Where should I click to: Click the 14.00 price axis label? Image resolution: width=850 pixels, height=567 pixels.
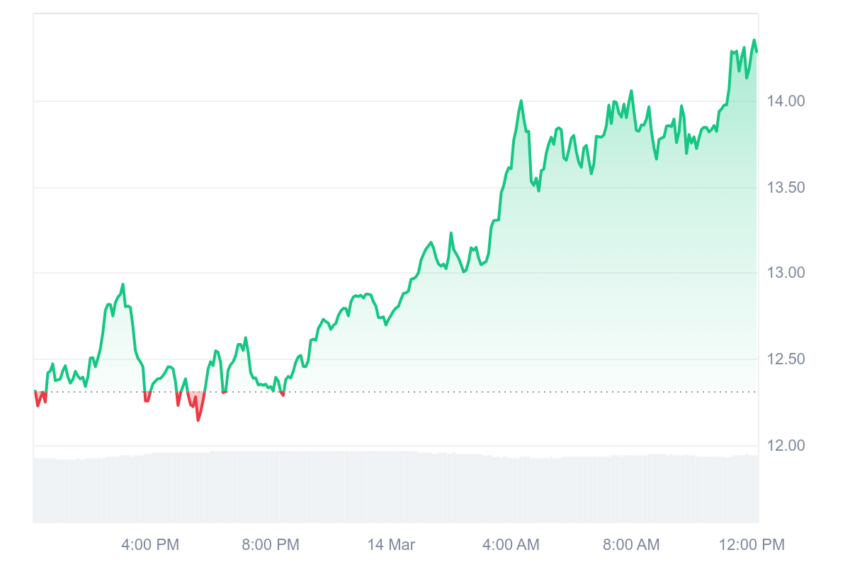coord(785,101)
